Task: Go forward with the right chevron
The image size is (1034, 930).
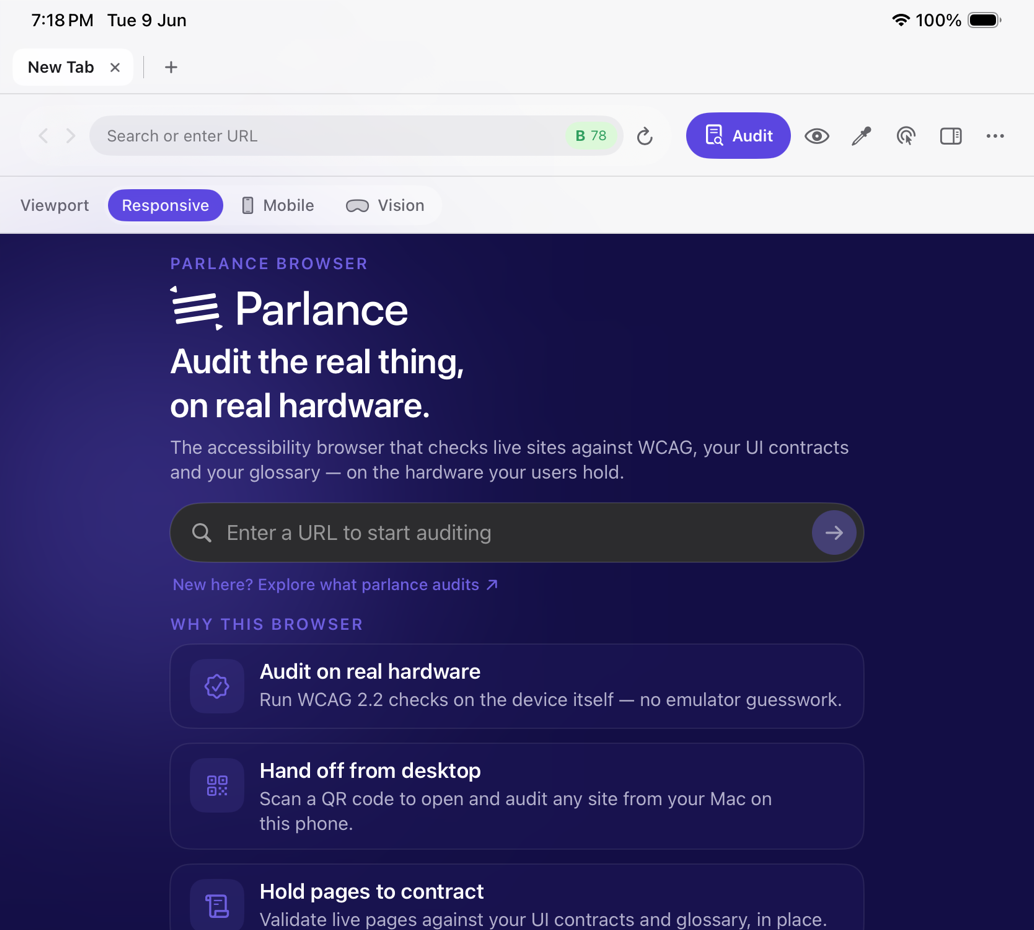Action: click(x=71, y=136)
